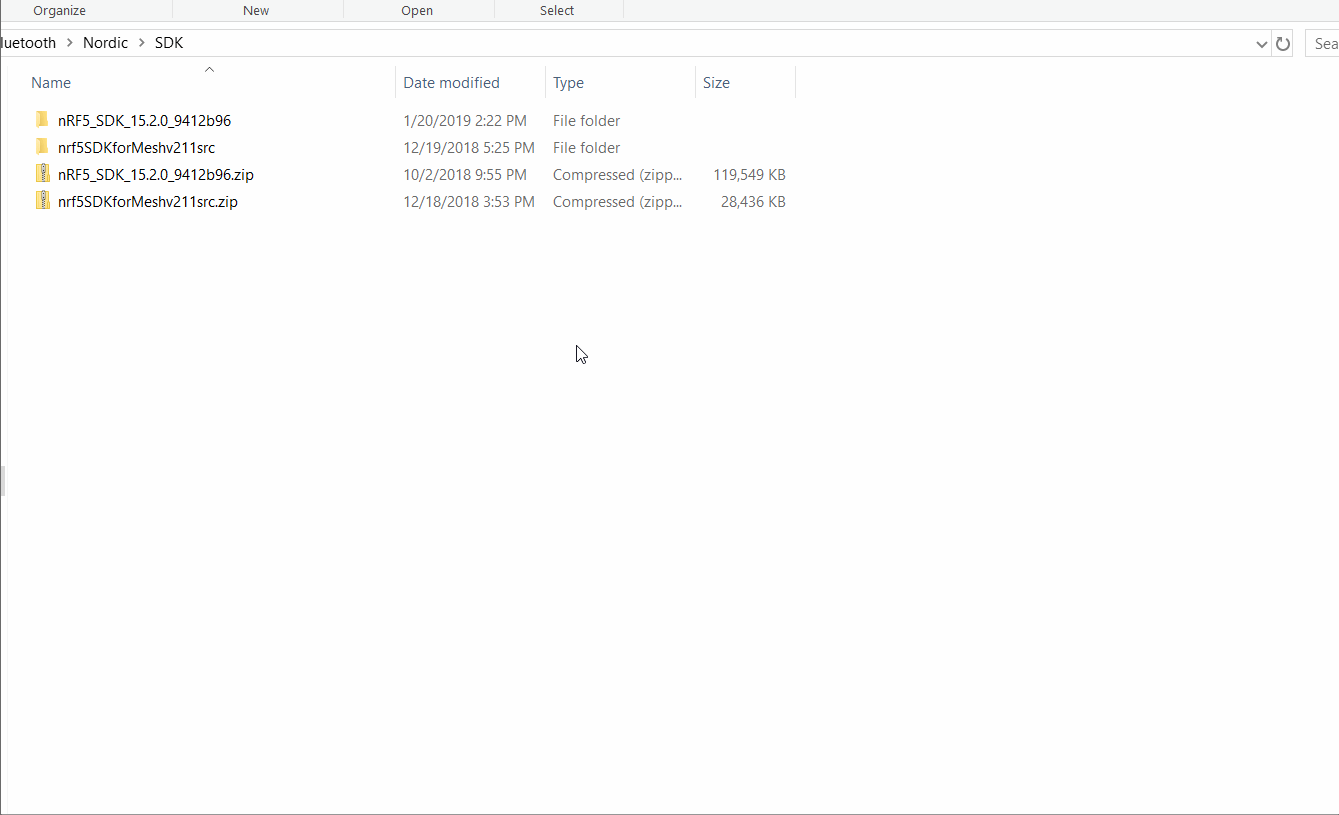1339x815 pixels.
Task: Open the New ribbon group
Action: (x=256, y=11)
